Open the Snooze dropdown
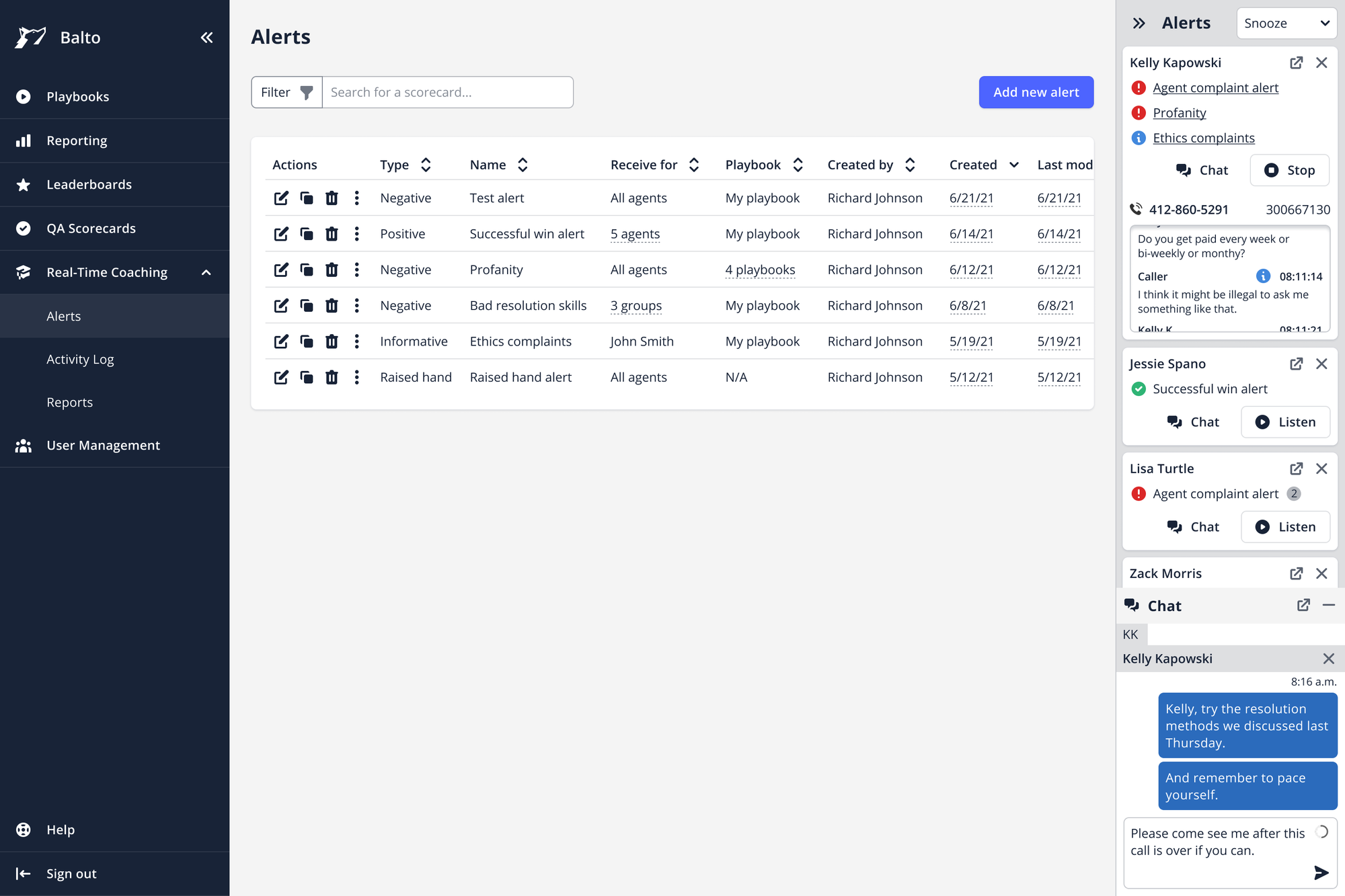 pyautogui.click(x=1286, y=24)
